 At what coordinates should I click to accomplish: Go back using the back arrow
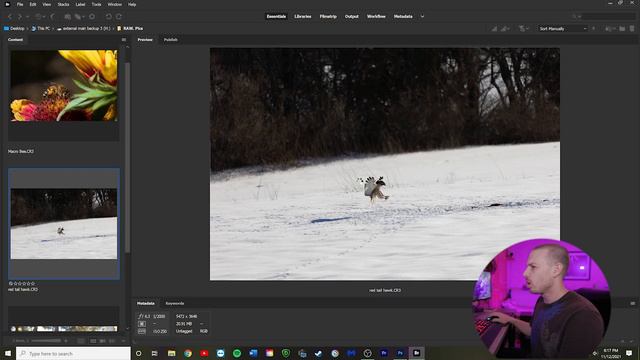(9, 17)
